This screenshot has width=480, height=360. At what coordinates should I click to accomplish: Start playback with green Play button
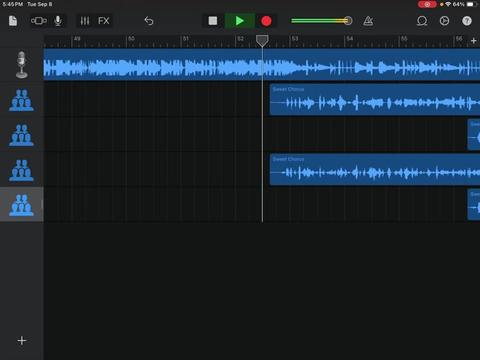tap(240, 21)
